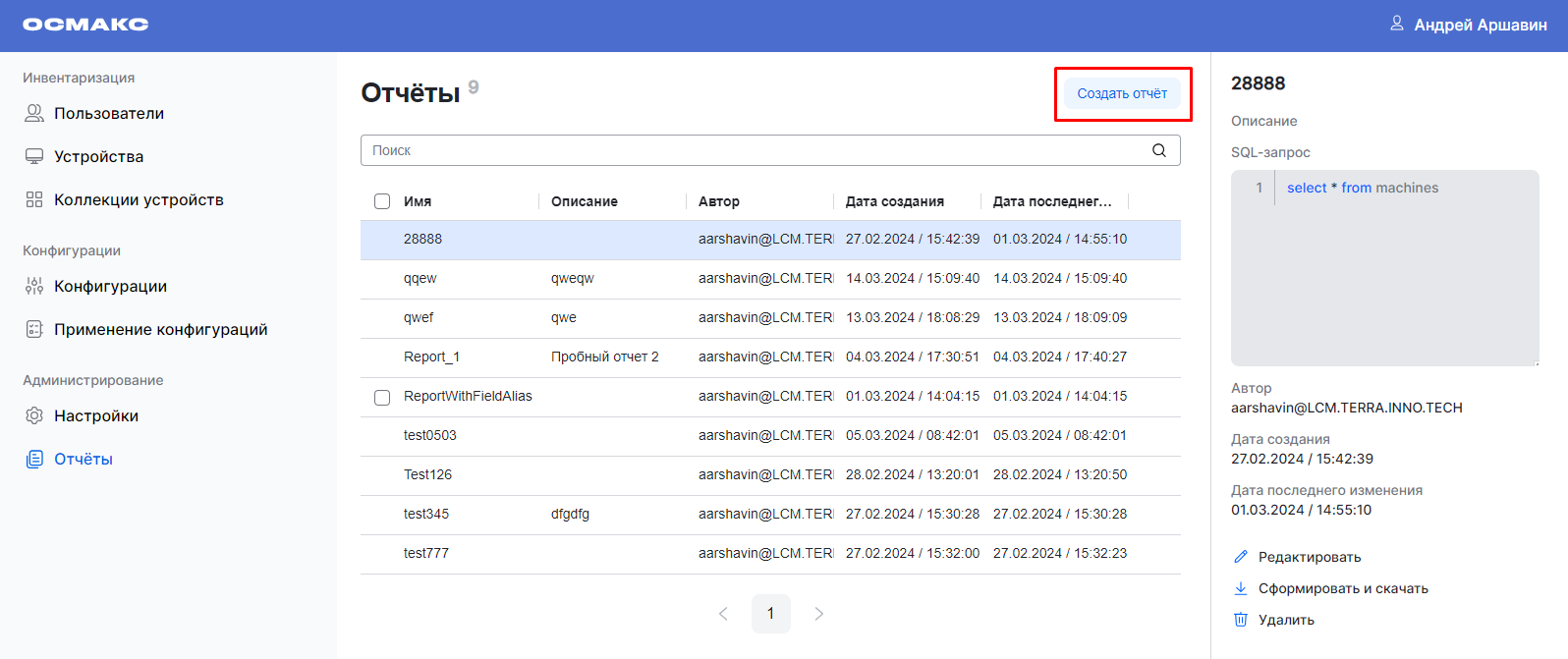
Task: Toggle the select-all checkbox in table header
Action: [x=382, y=201]
